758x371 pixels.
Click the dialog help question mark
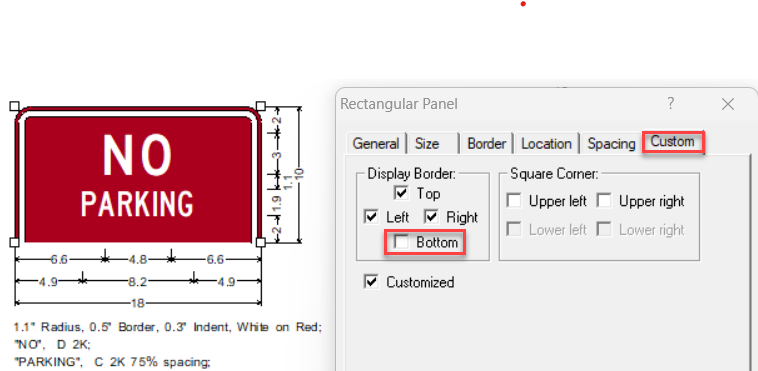click(671, 103)
